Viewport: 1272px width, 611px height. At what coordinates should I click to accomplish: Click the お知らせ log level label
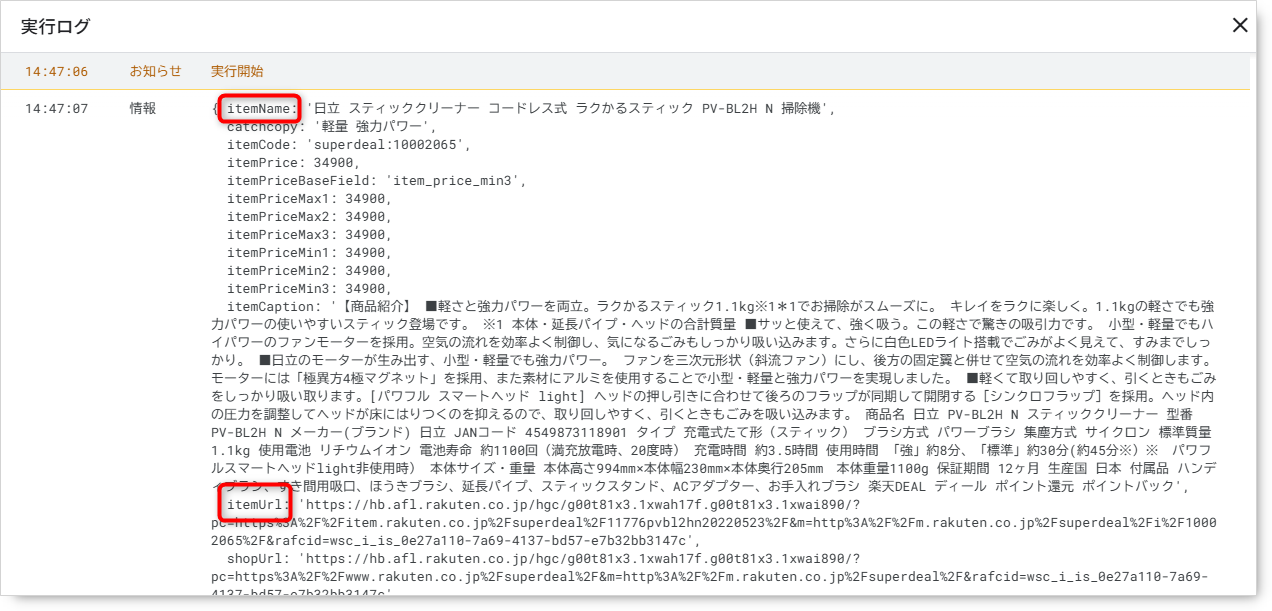click(x=155, y=72)
